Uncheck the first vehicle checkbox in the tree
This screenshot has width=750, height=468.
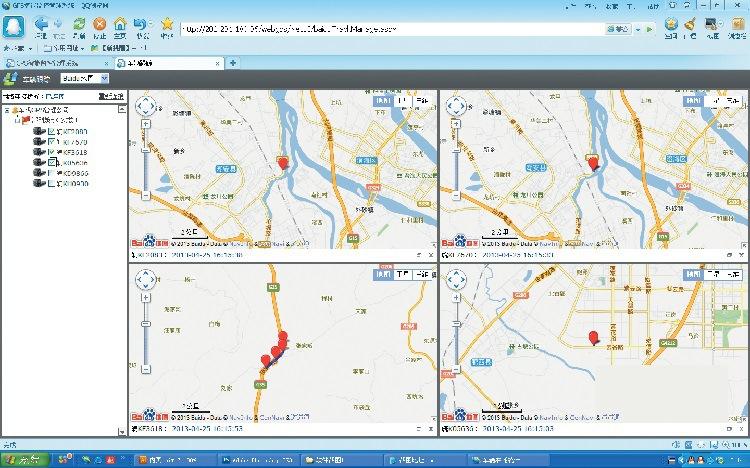(52, 132)
